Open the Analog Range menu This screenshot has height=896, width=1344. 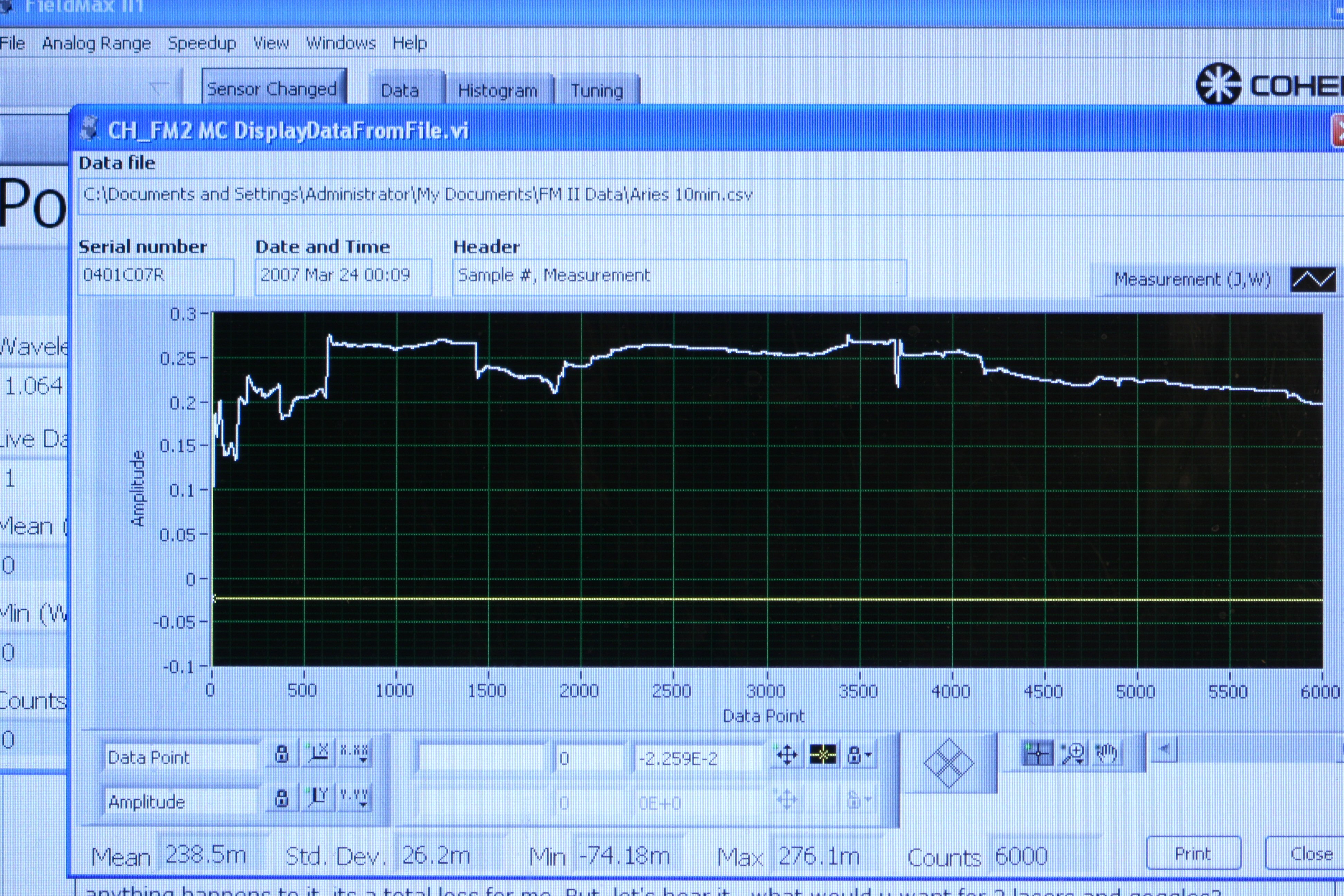96,44
